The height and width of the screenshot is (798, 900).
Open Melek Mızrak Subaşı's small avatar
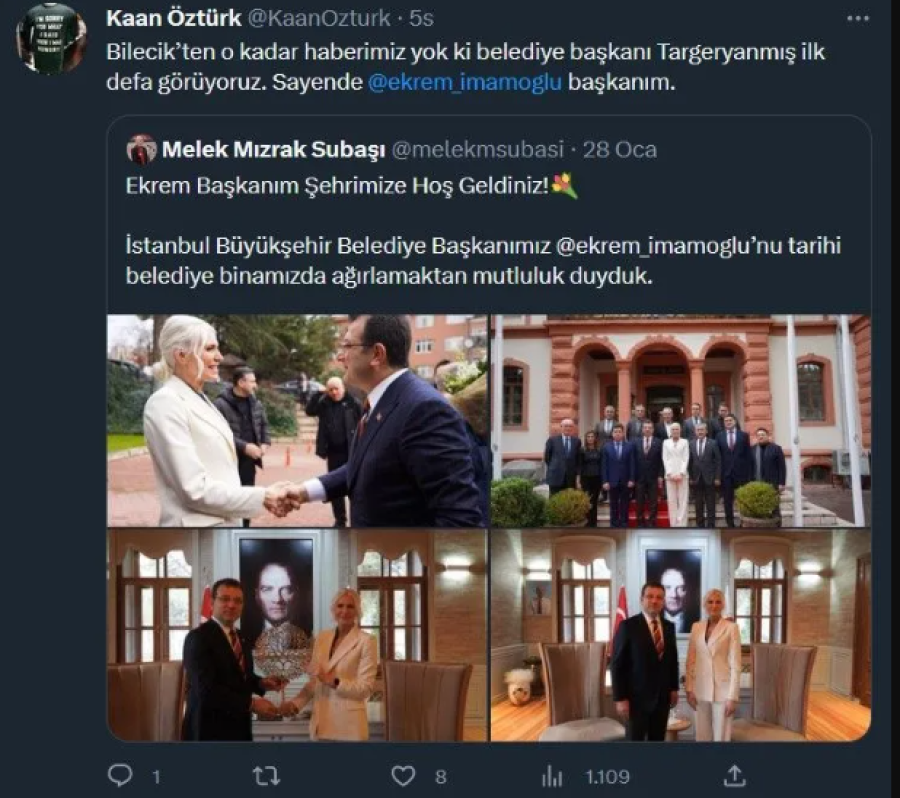[x=142, y=150]
